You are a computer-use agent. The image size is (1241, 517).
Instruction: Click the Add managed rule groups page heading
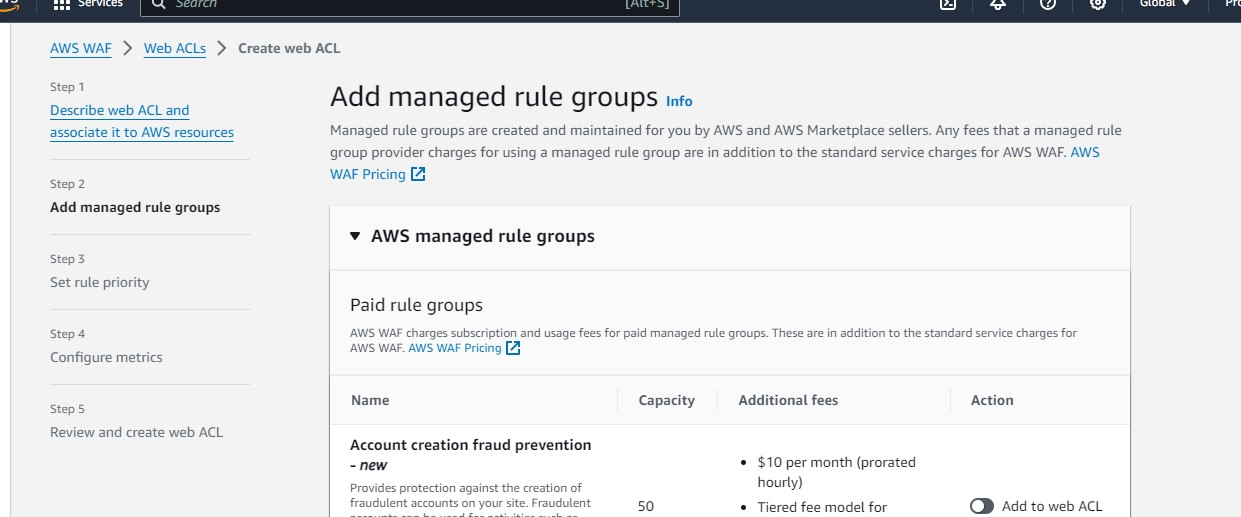[494, 97]
